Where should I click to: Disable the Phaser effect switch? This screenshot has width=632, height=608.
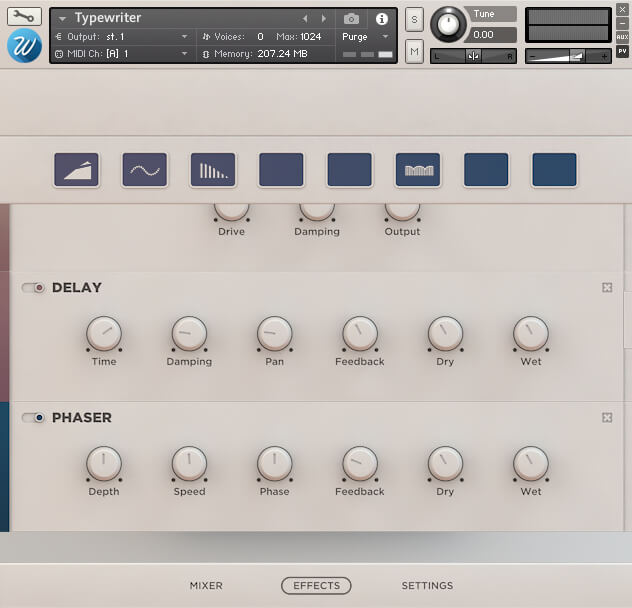tap(34, 418)
